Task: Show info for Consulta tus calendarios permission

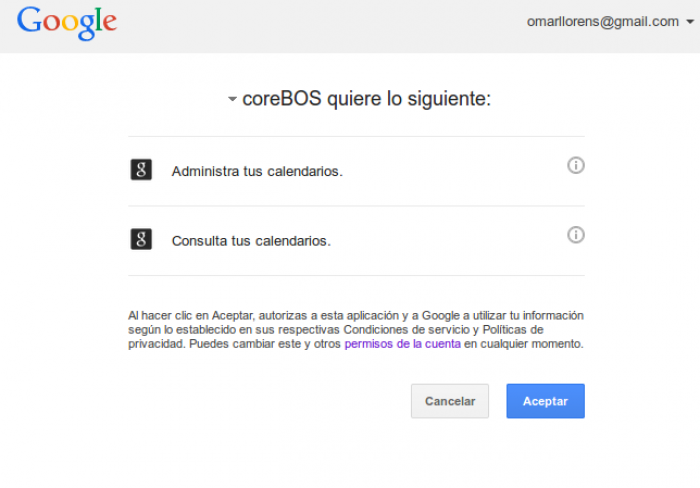Action: 576,235
